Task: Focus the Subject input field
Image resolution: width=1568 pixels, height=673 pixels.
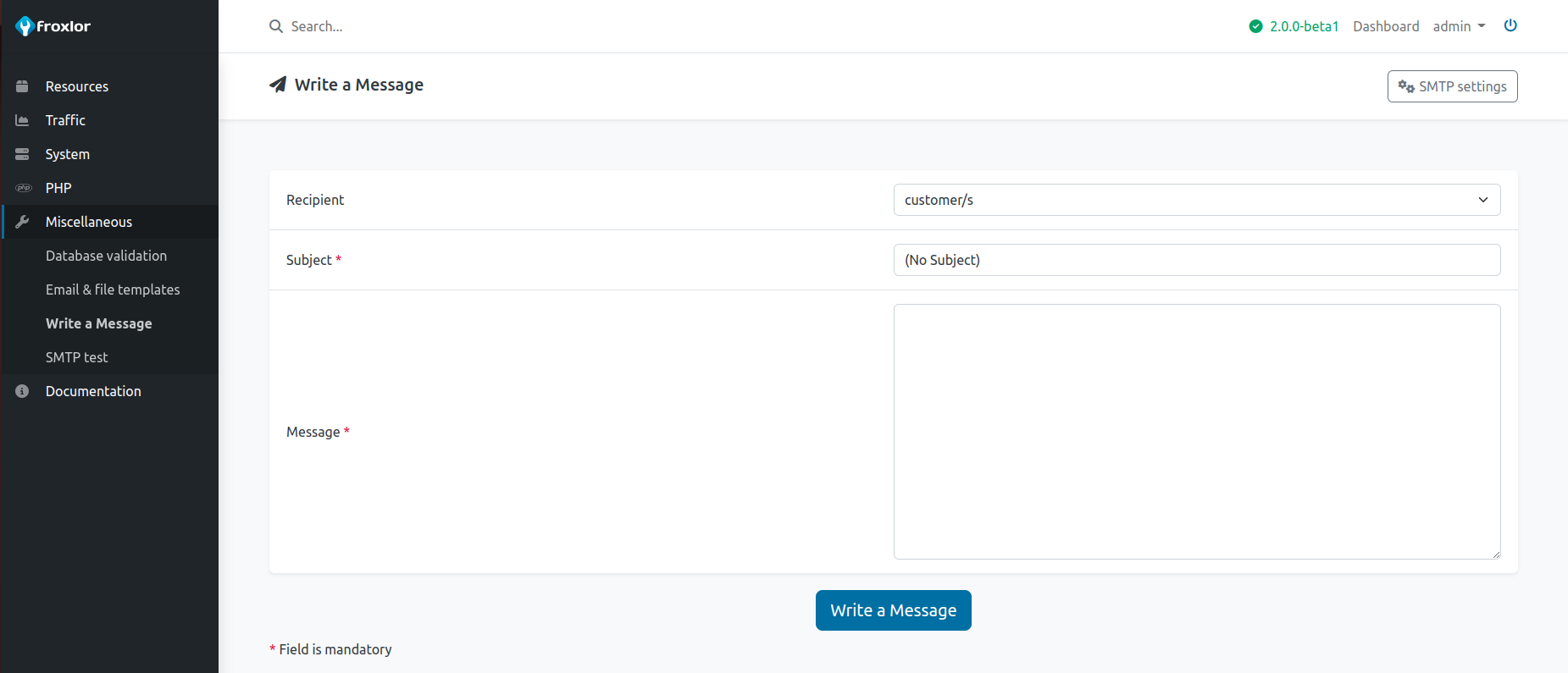Action: (x=1196, y=260)
